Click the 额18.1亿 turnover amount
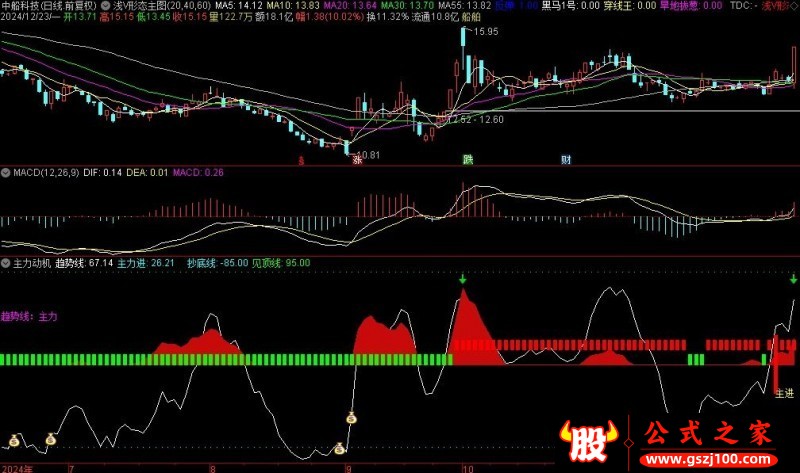This screenshot has width=800, height=473. (274, 17)
